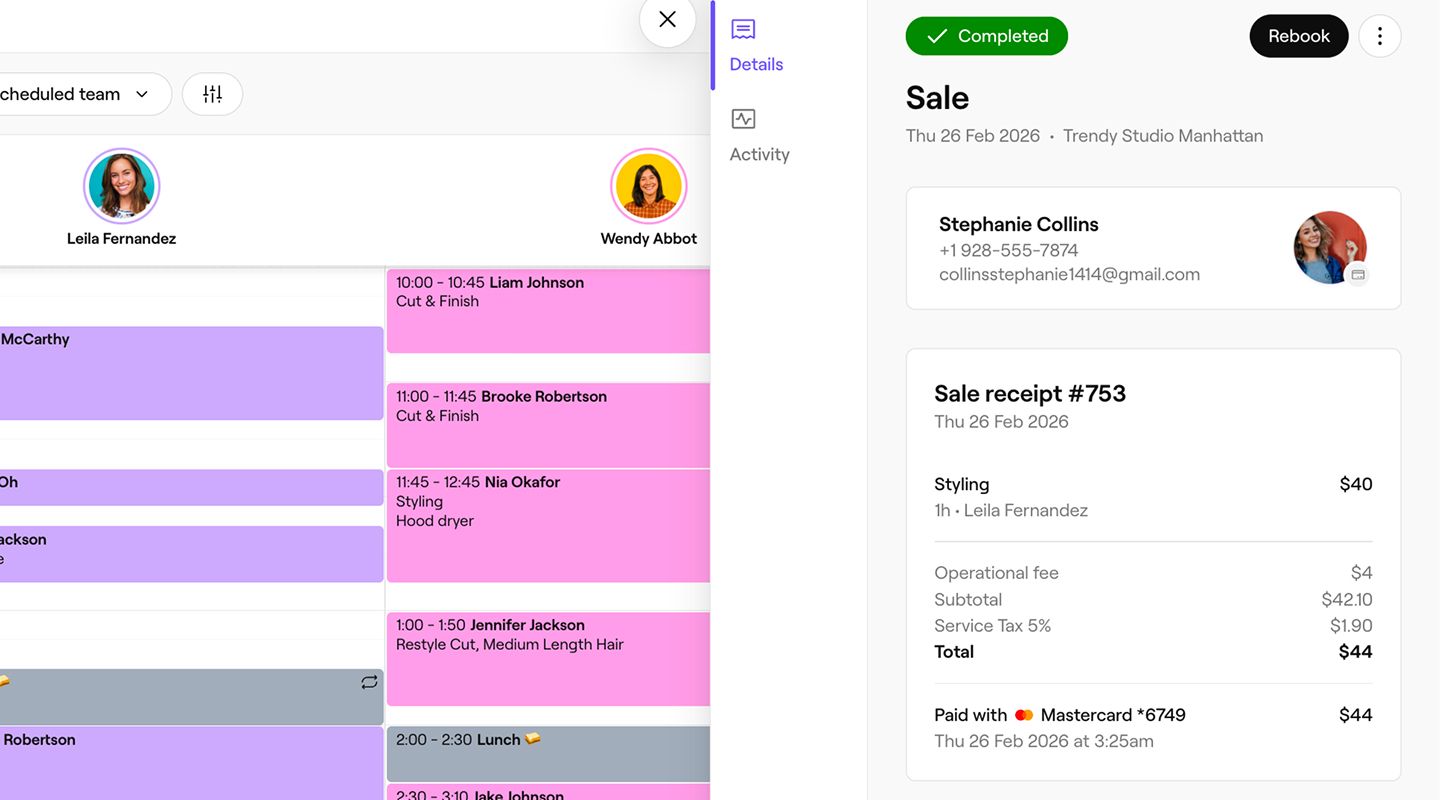
Task: Click the Completed status badge
Action: tap(986, 36)
